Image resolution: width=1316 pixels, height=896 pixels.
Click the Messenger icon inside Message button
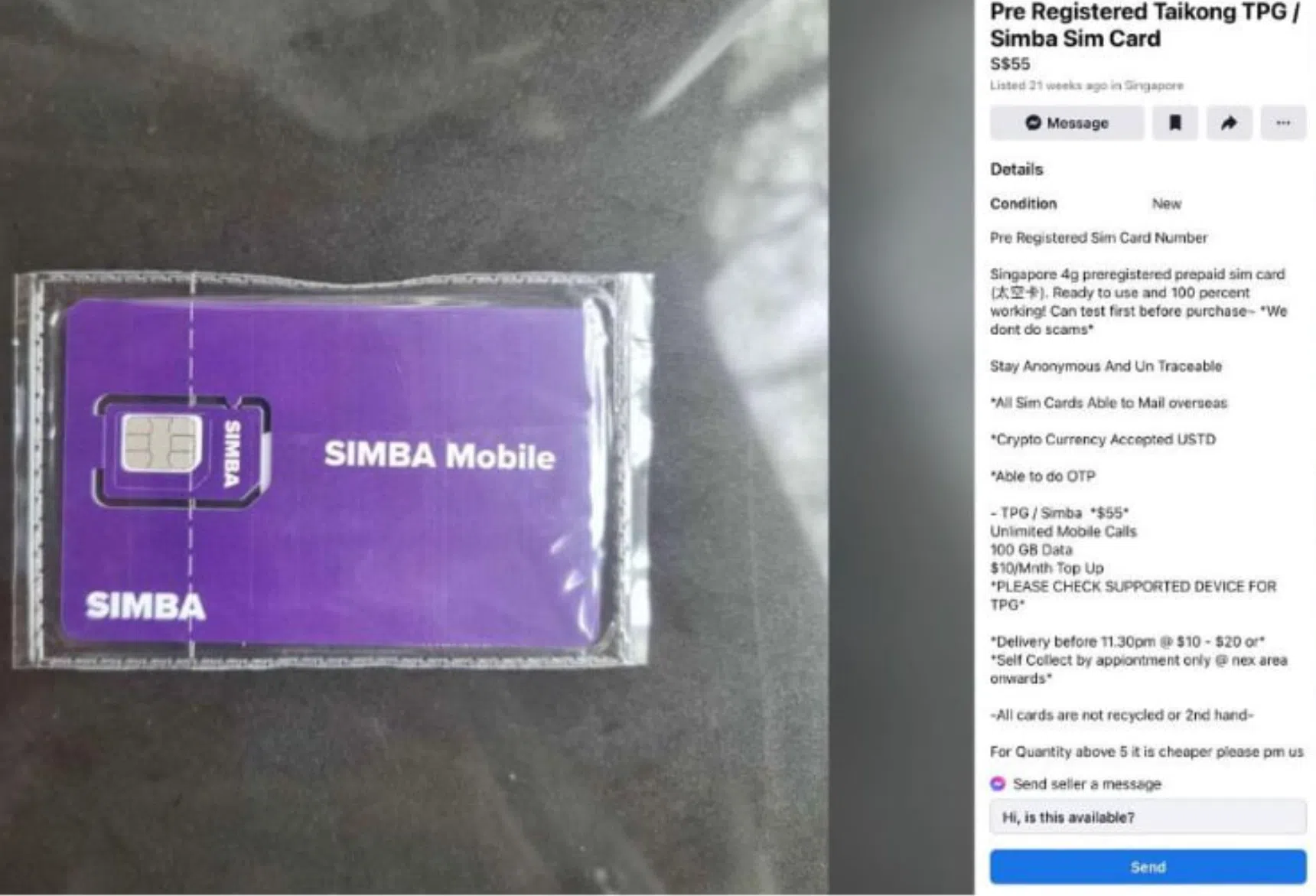[x=1033, y=122]
